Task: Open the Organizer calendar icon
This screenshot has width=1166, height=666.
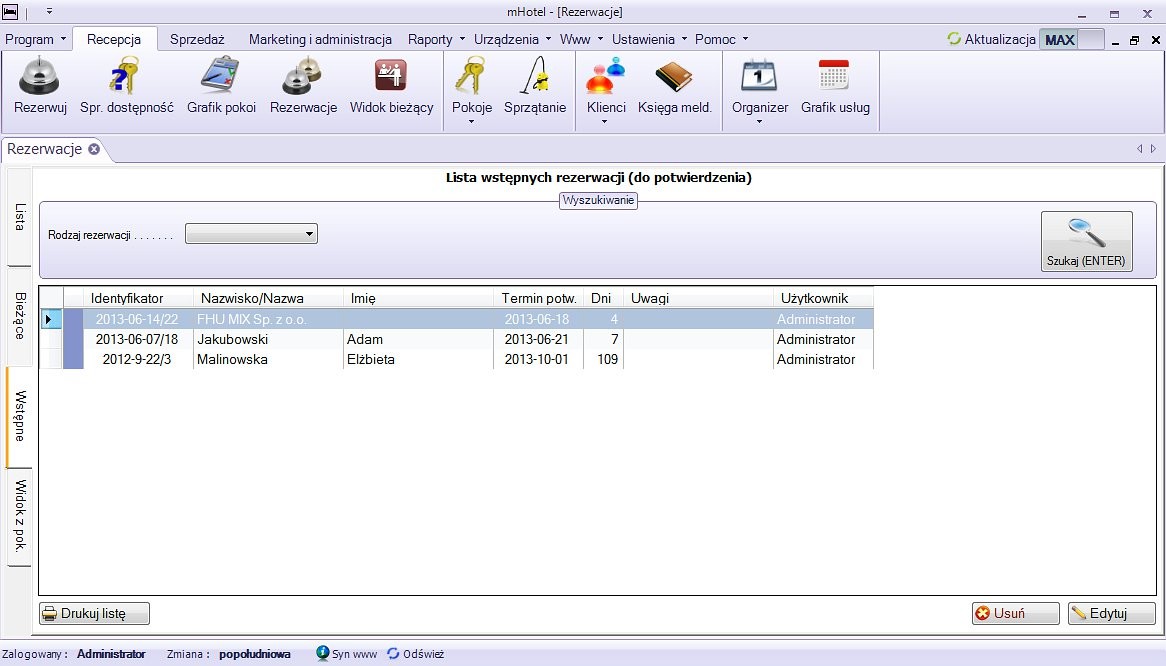Action: click(759, 76)
